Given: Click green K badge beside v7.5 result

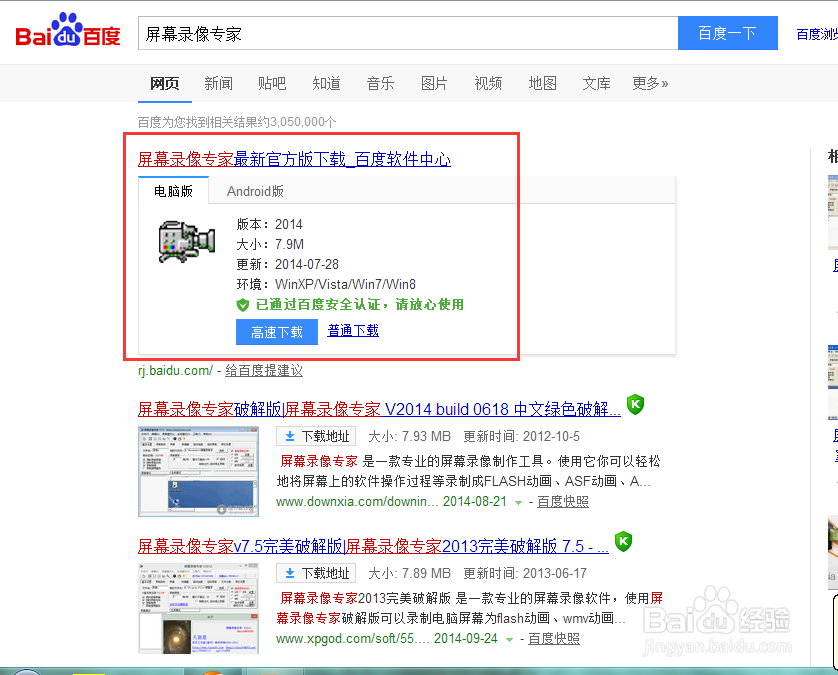Looking at the screenshot, I should 623,541.
